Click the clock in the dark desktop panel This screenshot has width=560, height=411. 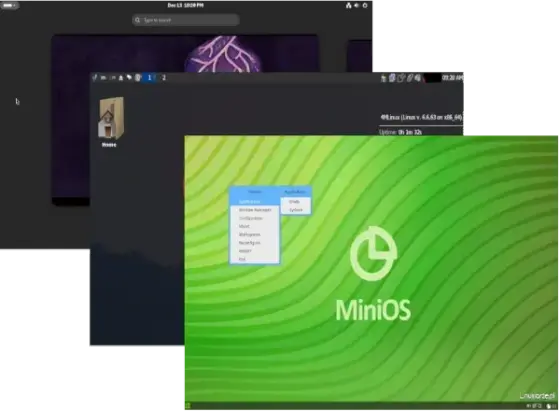tap(452, 77)
